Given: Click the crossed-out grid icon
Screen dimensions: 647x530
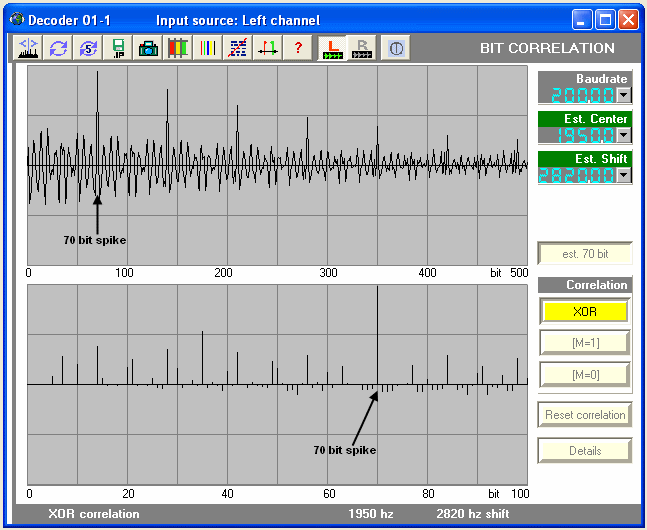Looking at the screenshot, I should click(x=238, y=47).
